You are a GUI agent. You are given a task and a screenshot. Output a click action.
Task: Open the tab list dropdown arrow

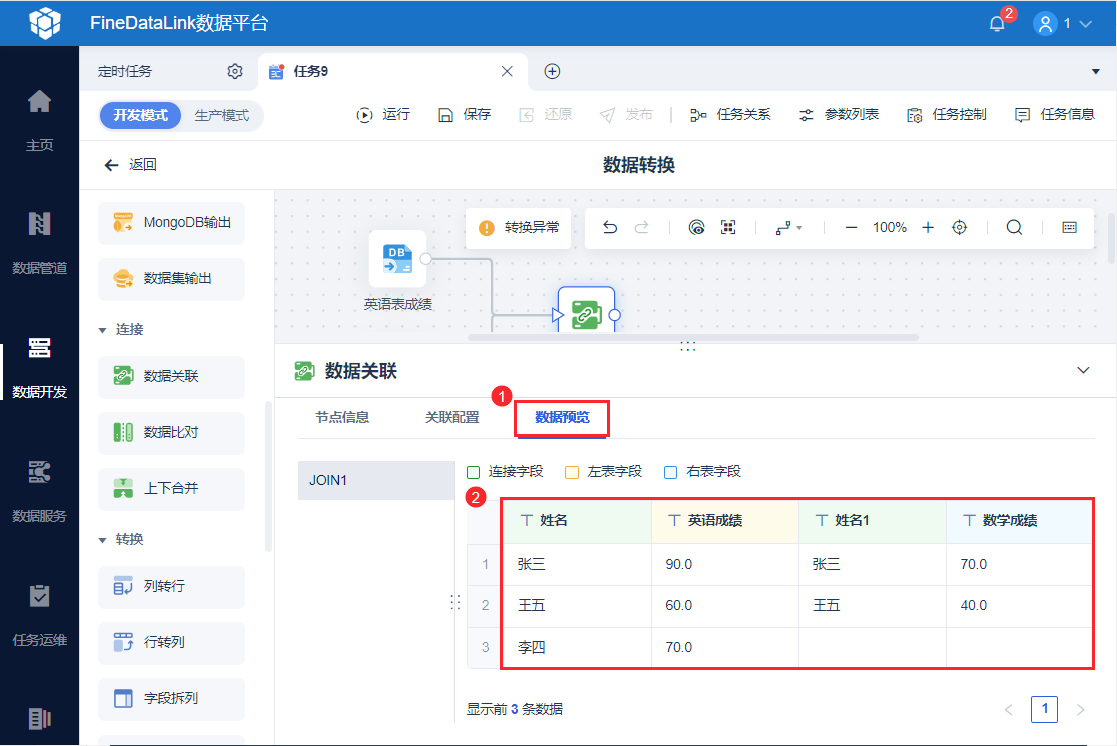point(1095,71)
